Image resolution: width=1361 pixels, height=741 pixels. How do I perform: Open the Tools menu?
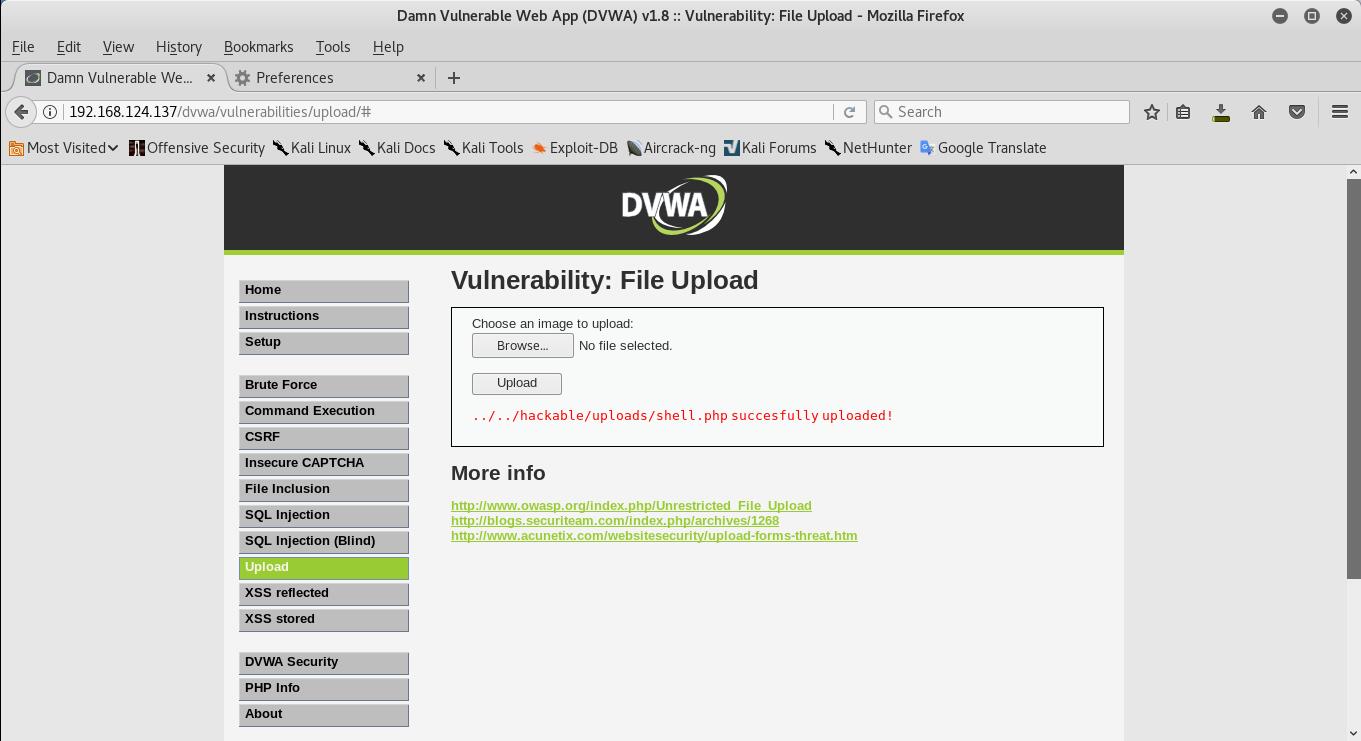[333, 47]
